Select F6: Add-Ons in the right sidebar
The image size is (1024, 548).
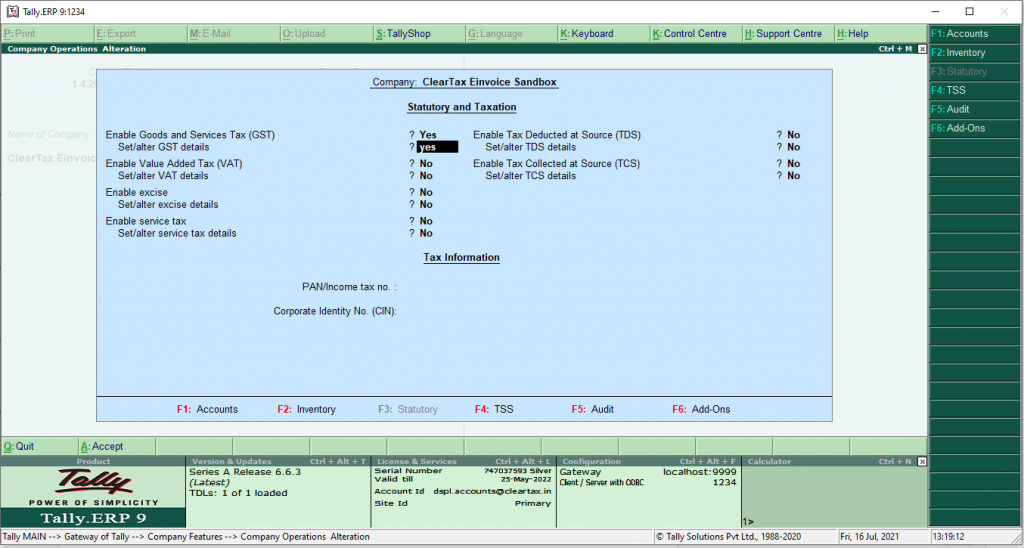click(x=976, y=129)
